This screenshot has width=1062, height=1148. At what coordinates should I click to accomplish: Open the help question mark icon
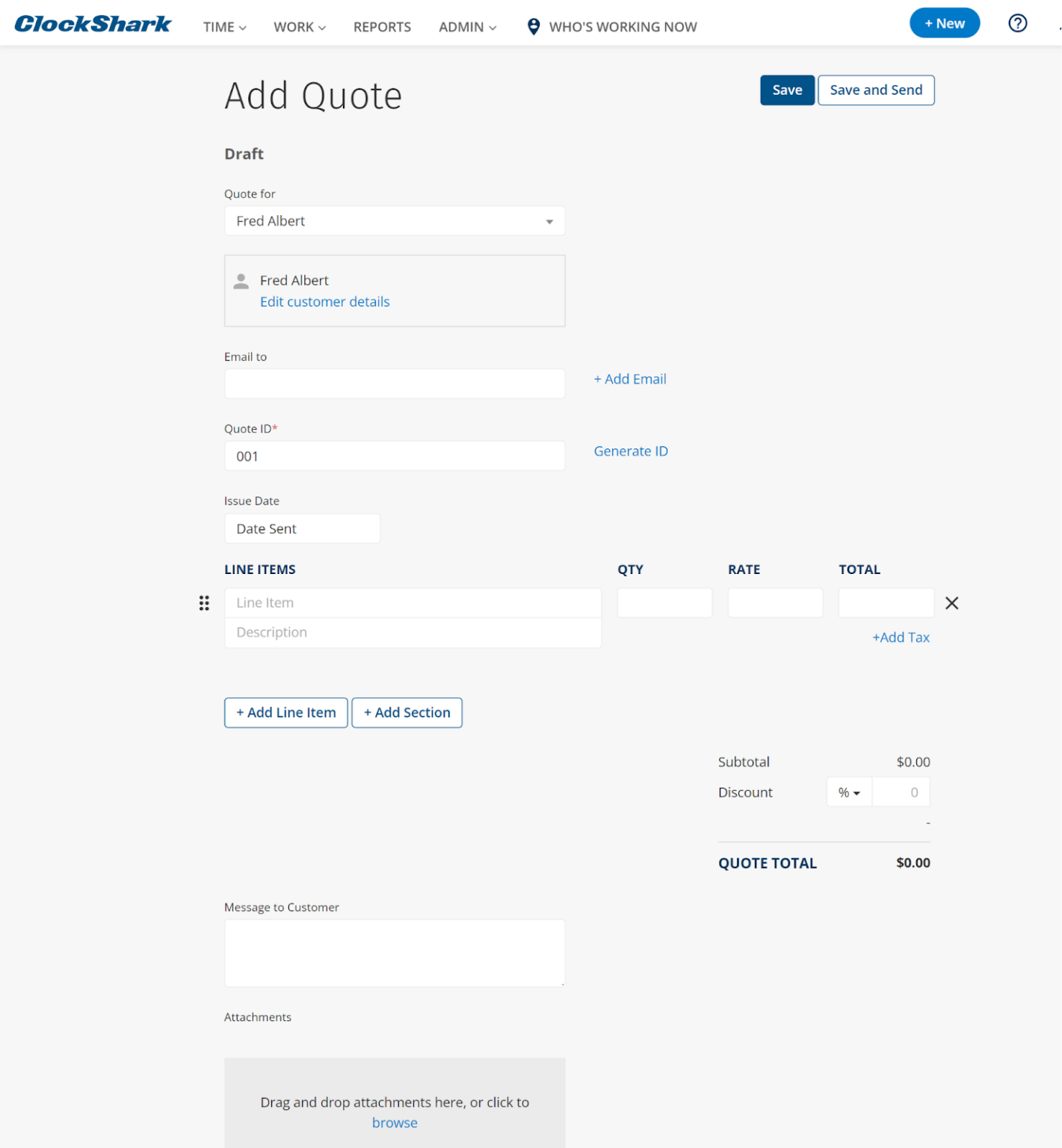(1017, 23)
